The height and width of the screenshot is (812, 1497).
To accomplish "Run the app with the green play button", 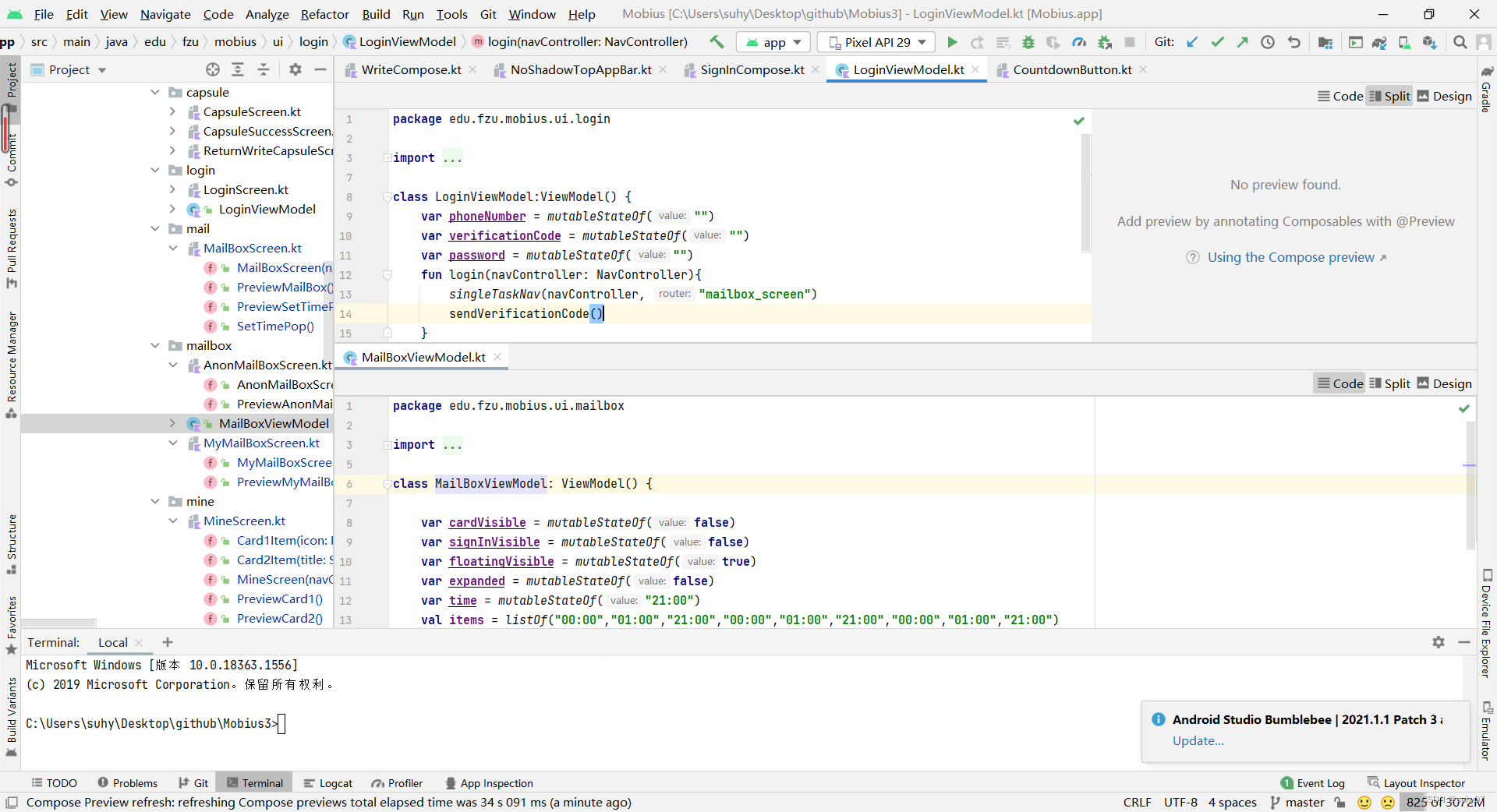I will tap(952, 42).
